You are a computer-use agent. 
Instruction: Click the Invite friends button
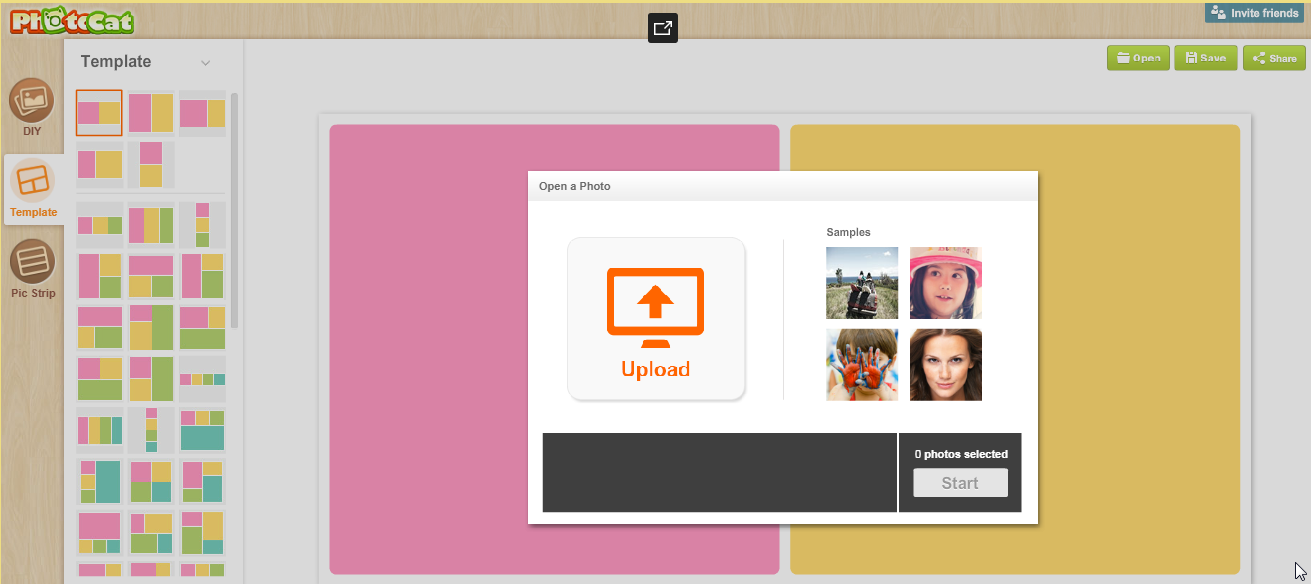pos(1255,13)
